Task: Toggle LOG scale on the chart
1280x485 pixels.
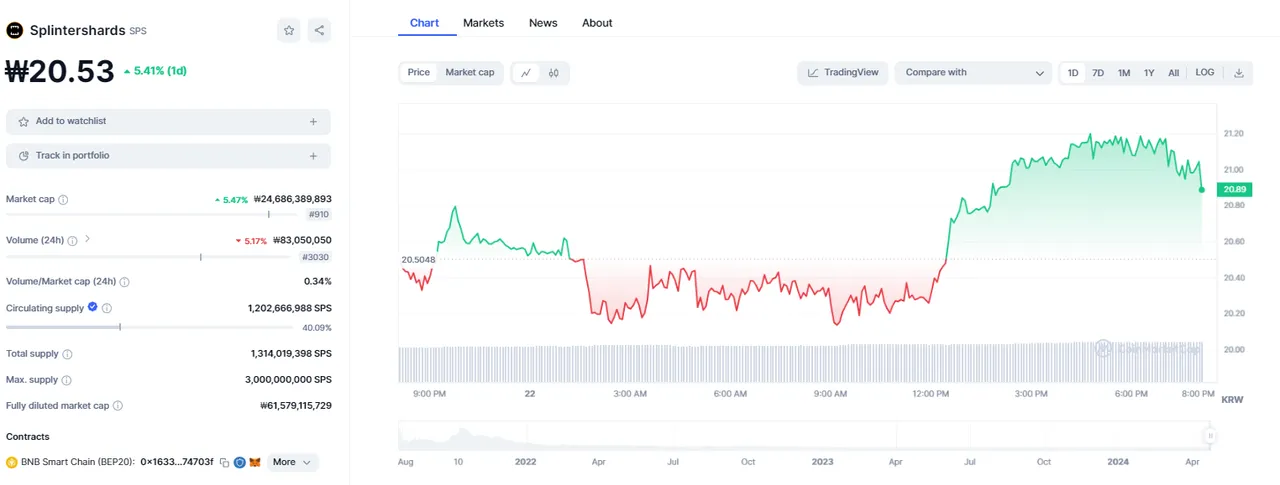Action: click(x=1205, y=73)
